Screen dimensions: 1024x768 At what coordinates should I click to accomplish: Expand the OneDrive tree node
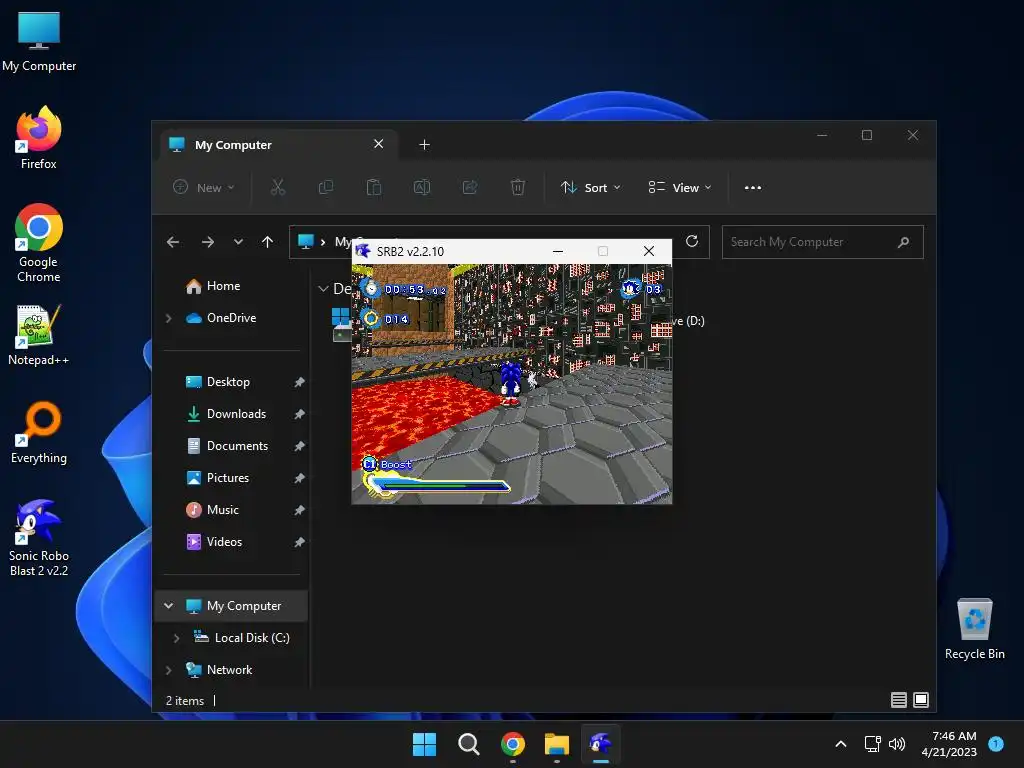(168, 318)
